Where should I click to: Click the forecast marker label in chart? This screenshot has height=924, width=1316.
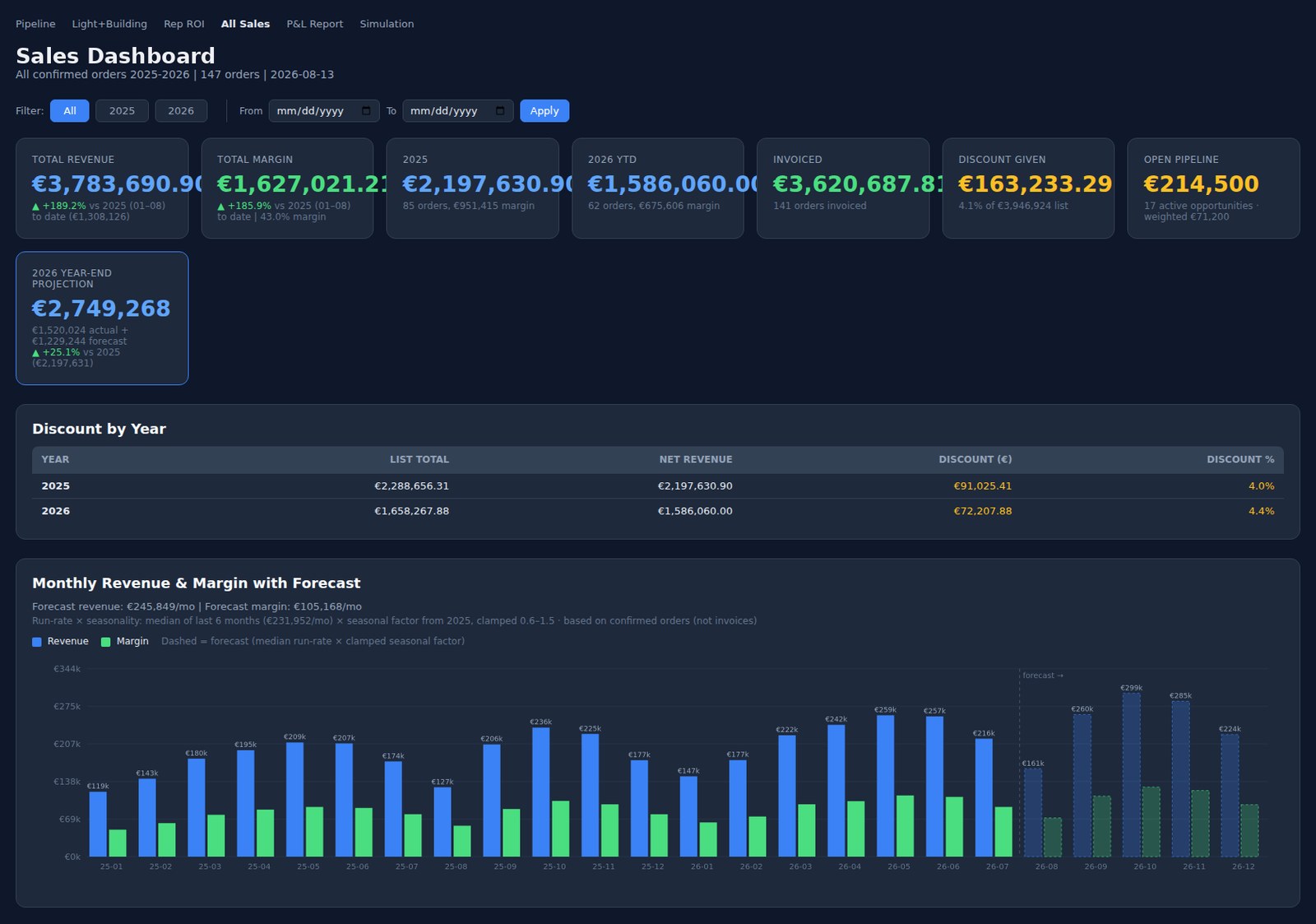[x=1043, y=676]
